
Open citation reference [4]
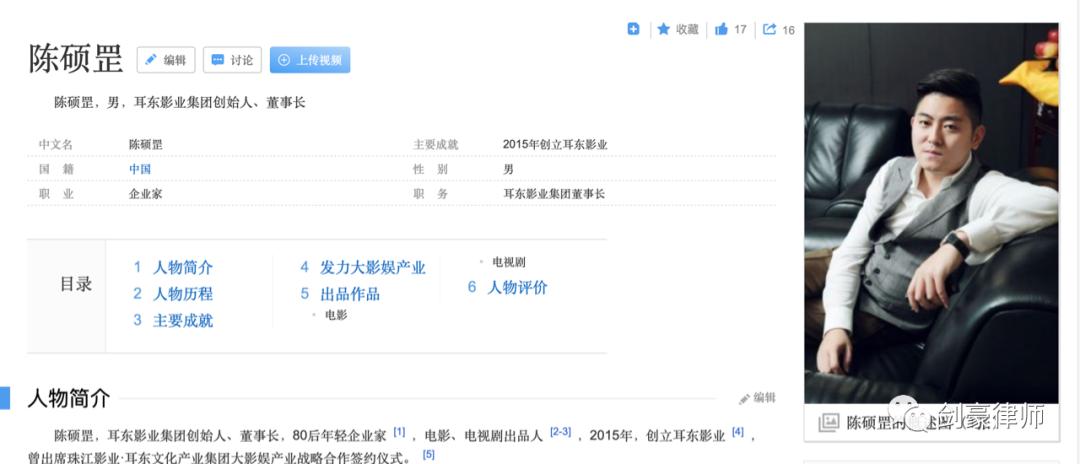point(738,432)
